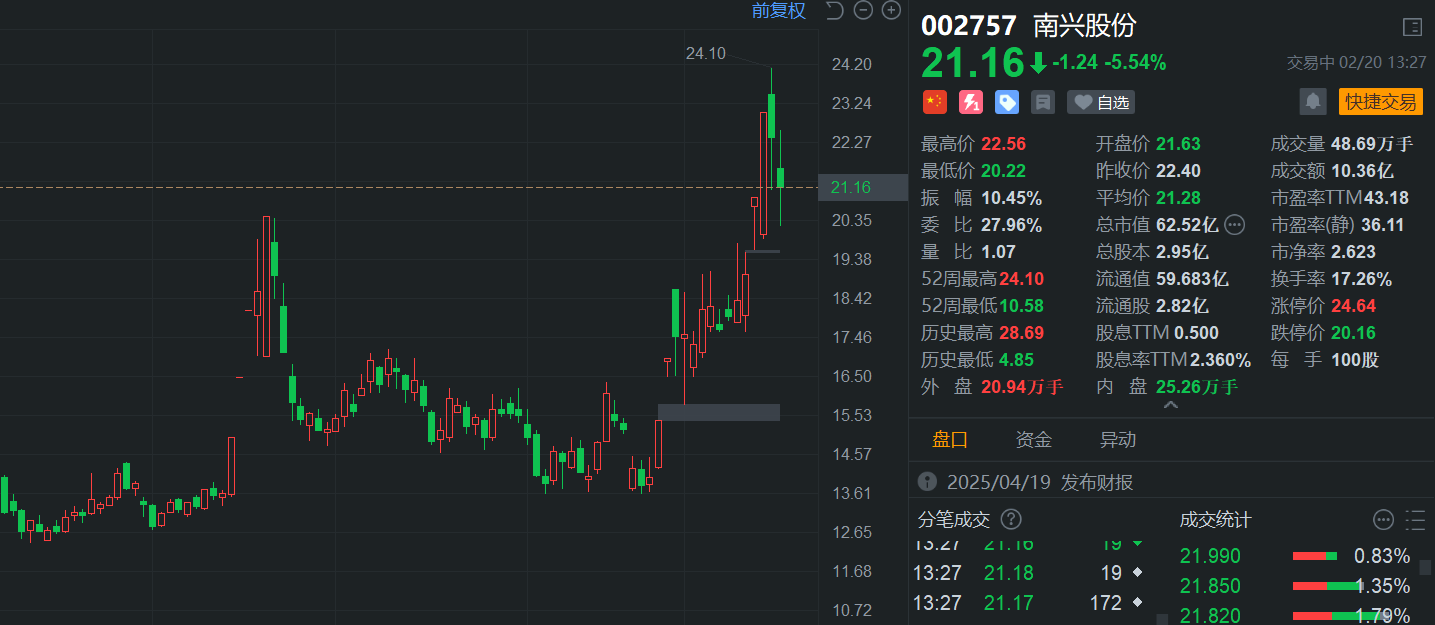
Task: Click the 市盈率TTM value 43.18
Action: point(1385,198)
